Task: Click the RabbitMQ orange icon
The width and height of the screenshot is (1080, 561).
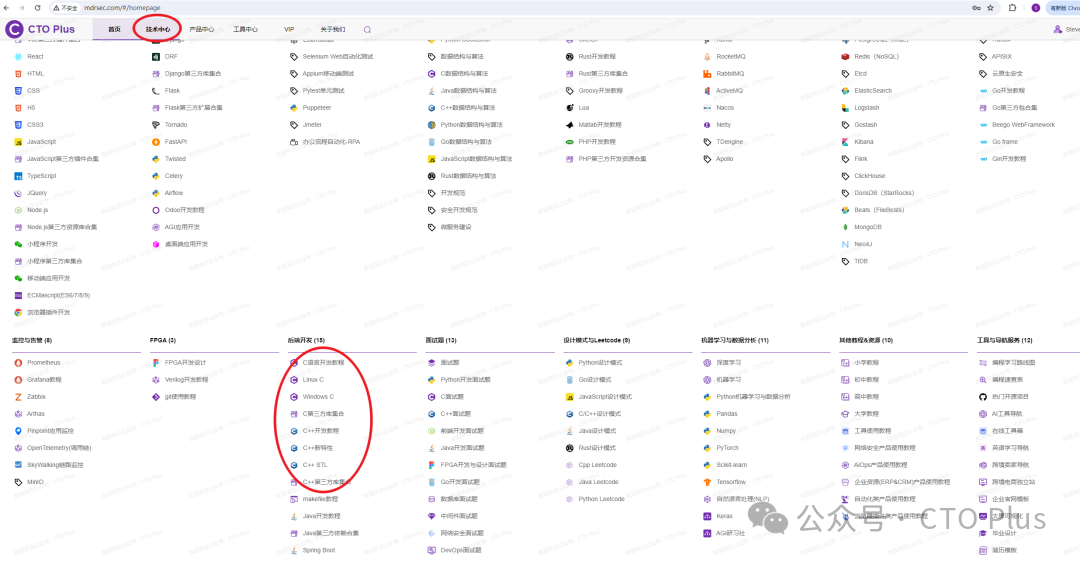Action: [x=707, y=74]
